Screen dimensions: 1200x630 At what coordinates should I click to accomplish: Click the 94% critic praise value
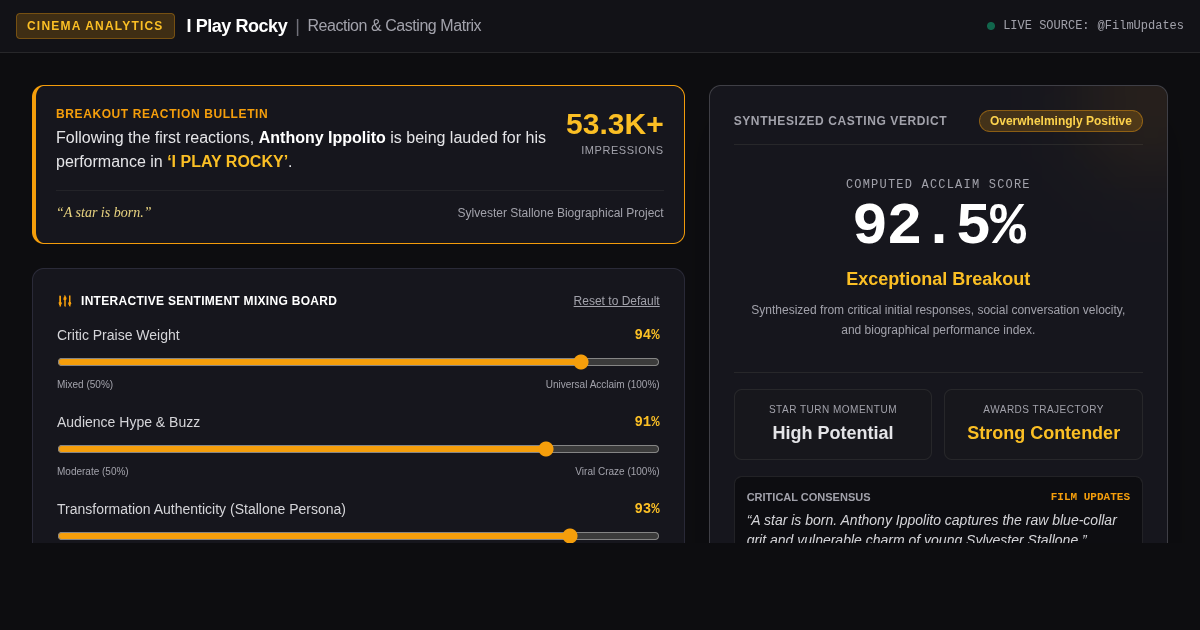[647, 335]
